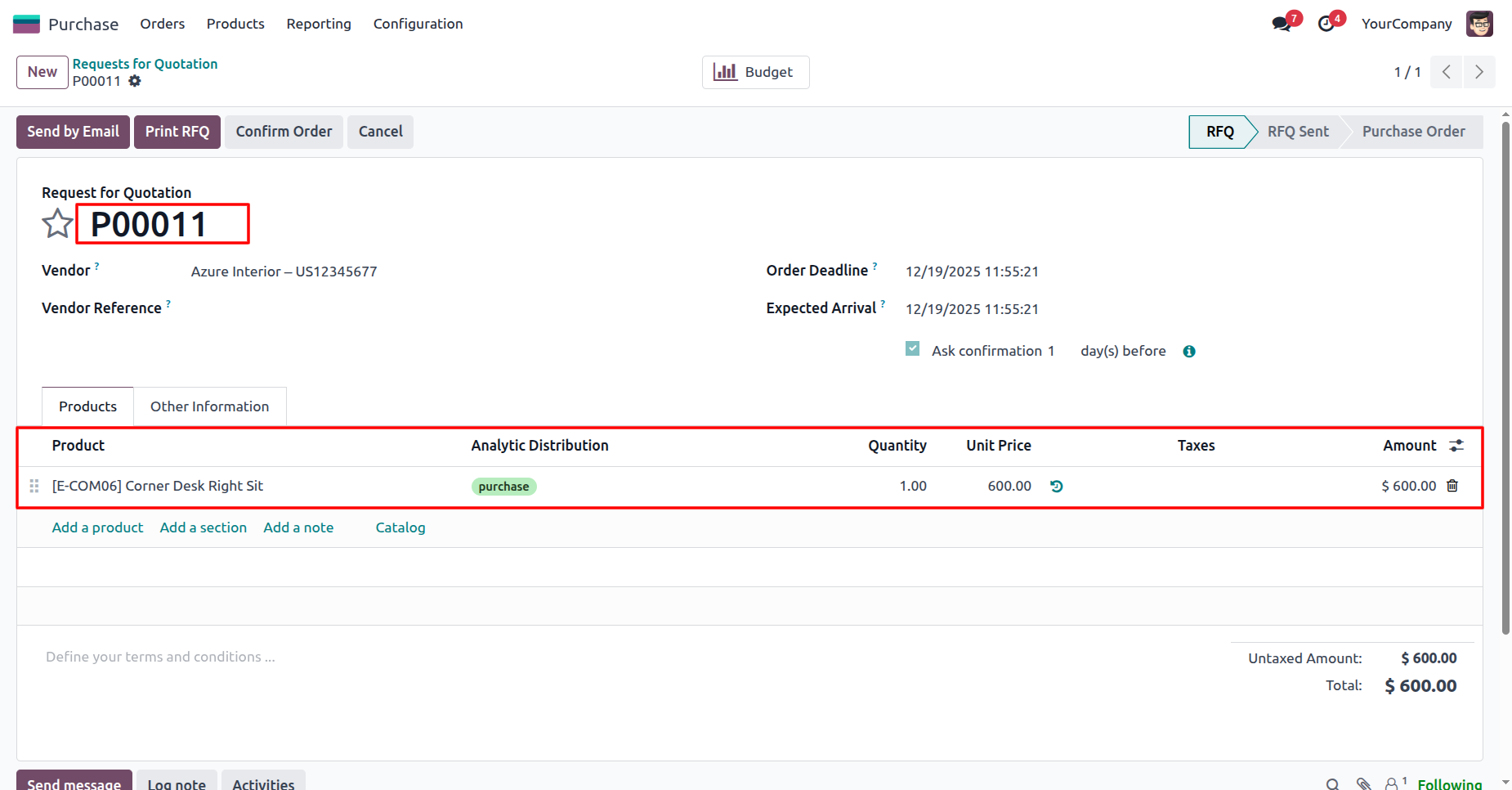This screenshot has height=790, width=1512.
Task: Open the Reporting menu
Action: pyautogui.click(x=319, y=24)
